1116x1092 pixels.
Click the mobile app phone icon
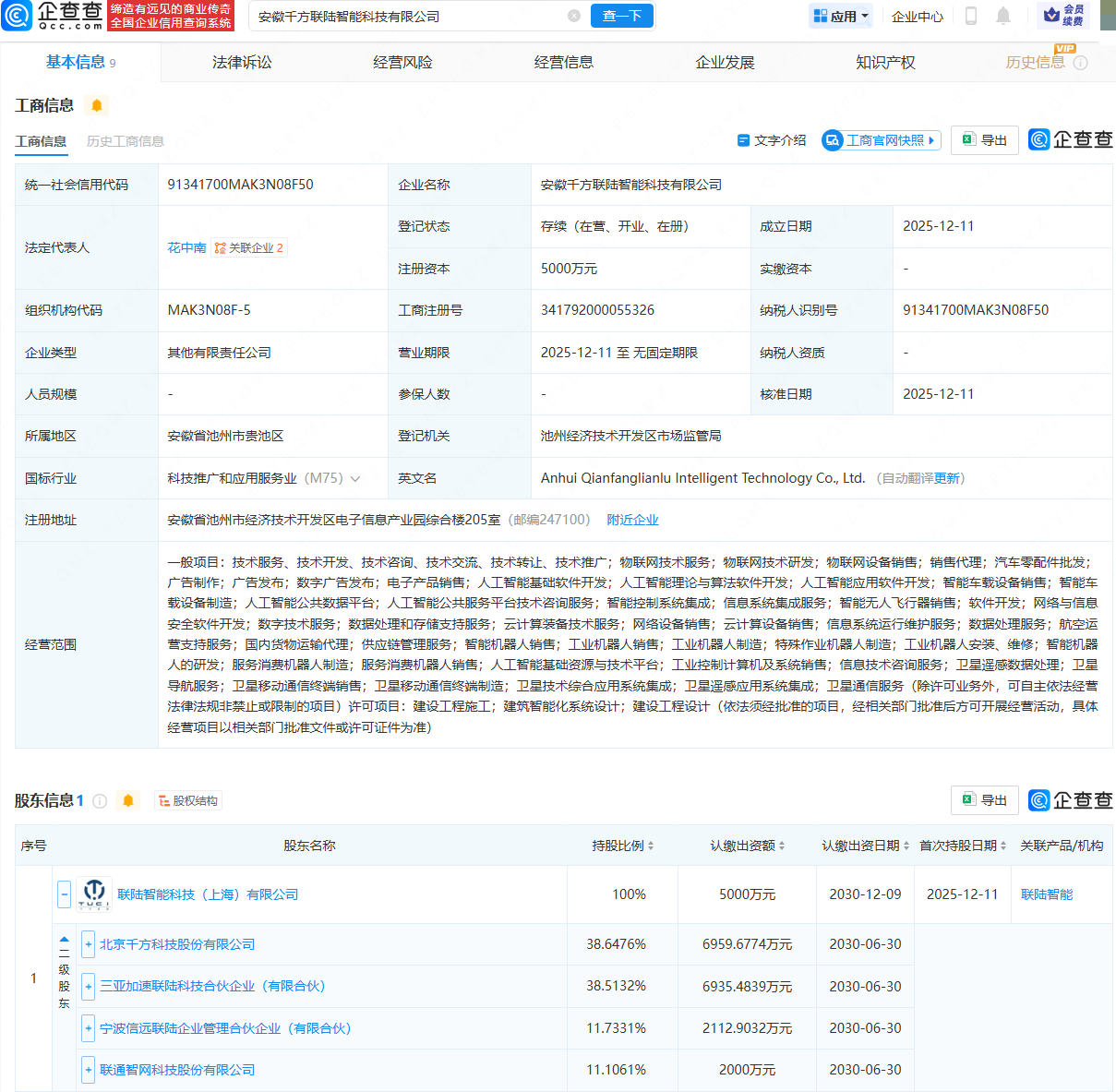click(x=971, y=16)
